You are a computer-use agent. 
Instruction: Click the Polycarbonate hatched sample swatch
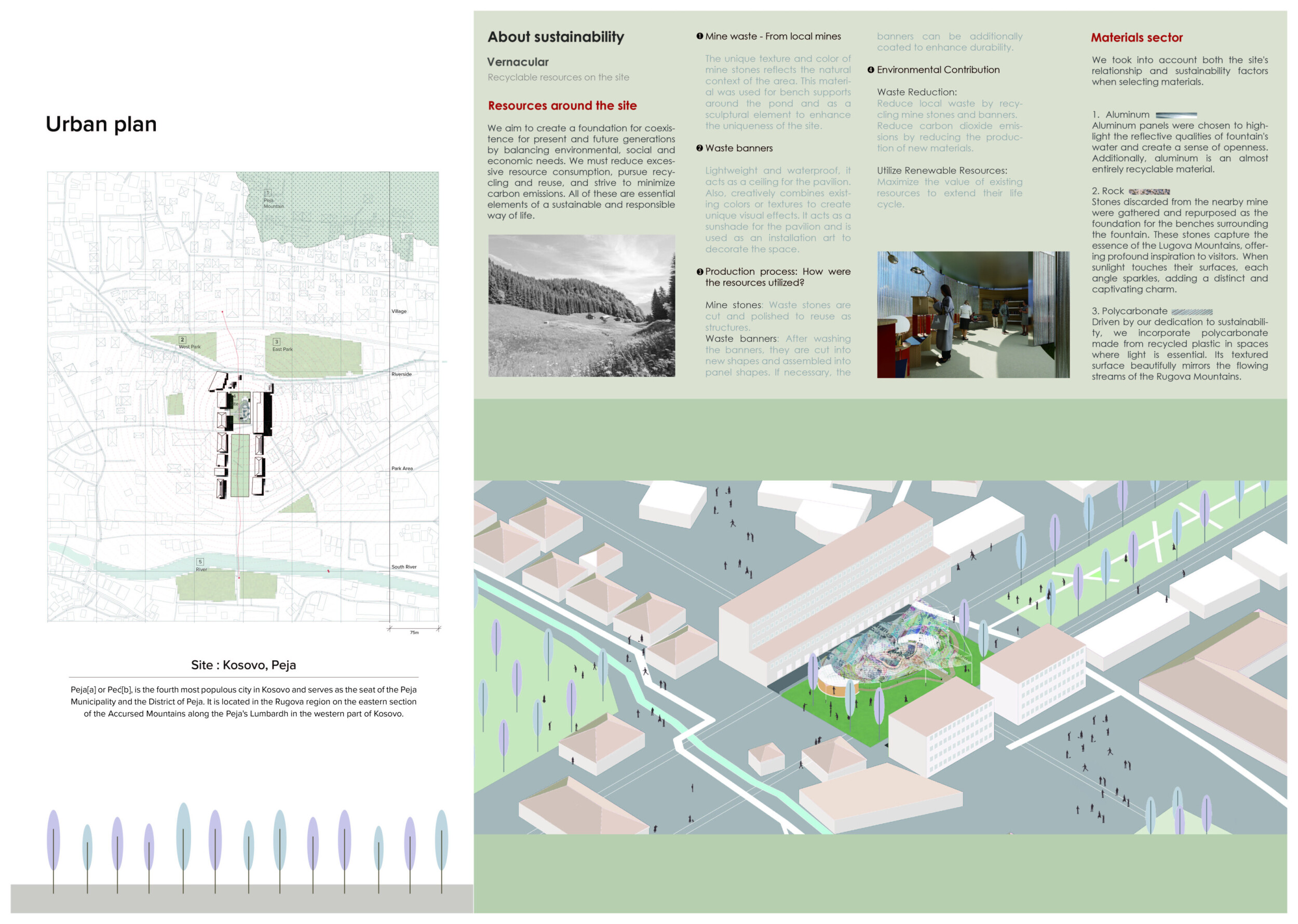point(1192,312)
